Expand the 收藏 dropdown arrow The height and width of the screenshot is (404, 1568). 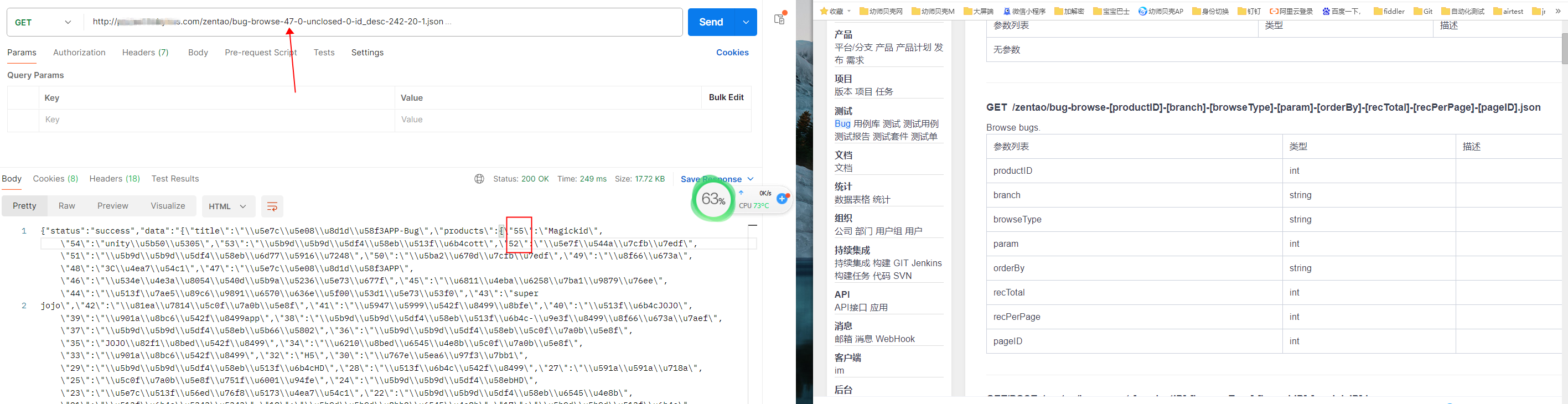pos(849,11)
